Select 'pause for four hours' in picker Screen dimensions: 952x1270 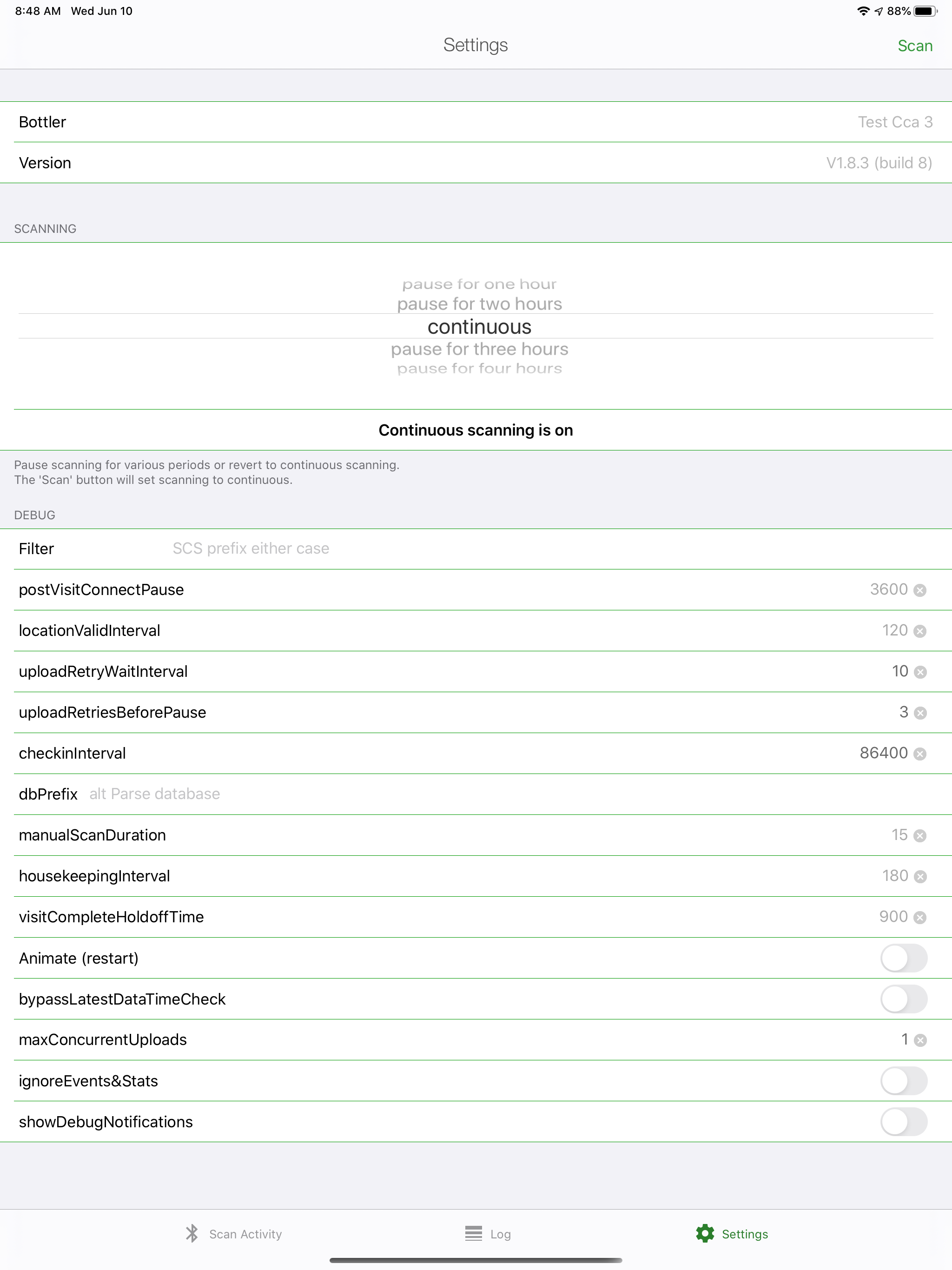coord(479,369)
